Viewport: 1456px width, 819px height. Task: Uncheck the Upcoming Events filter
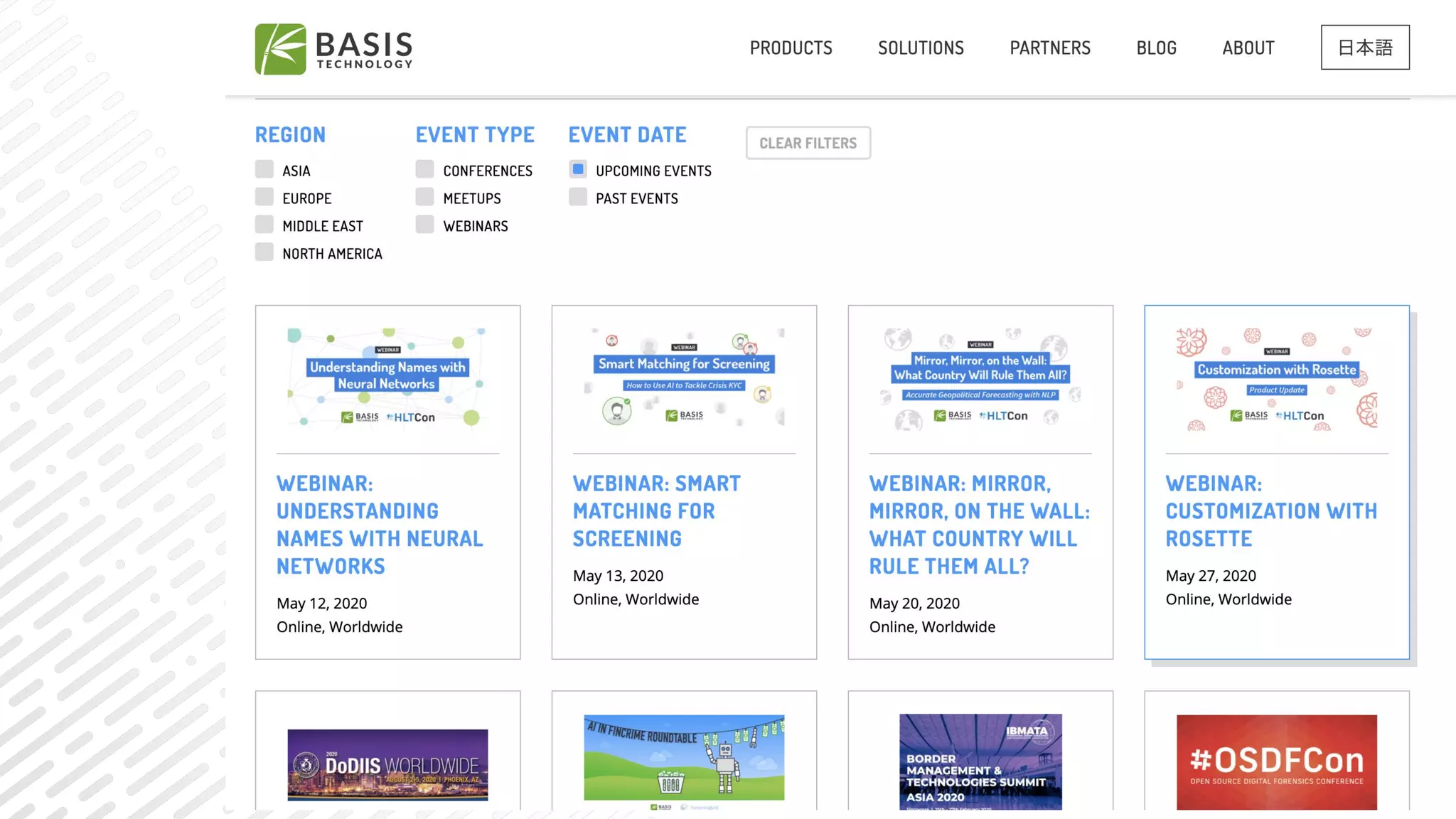[x=578, y=169]
